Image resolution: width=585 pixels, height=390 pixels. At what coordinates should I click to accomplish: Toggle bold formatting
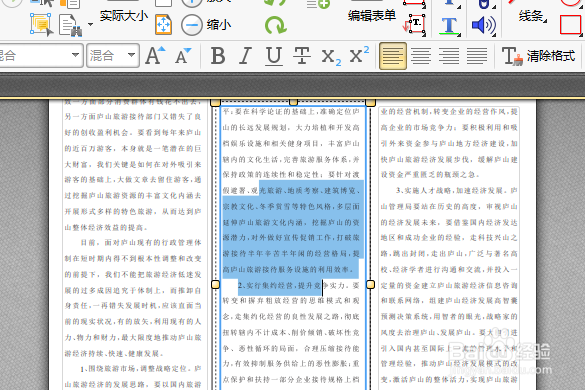[218, 56]
